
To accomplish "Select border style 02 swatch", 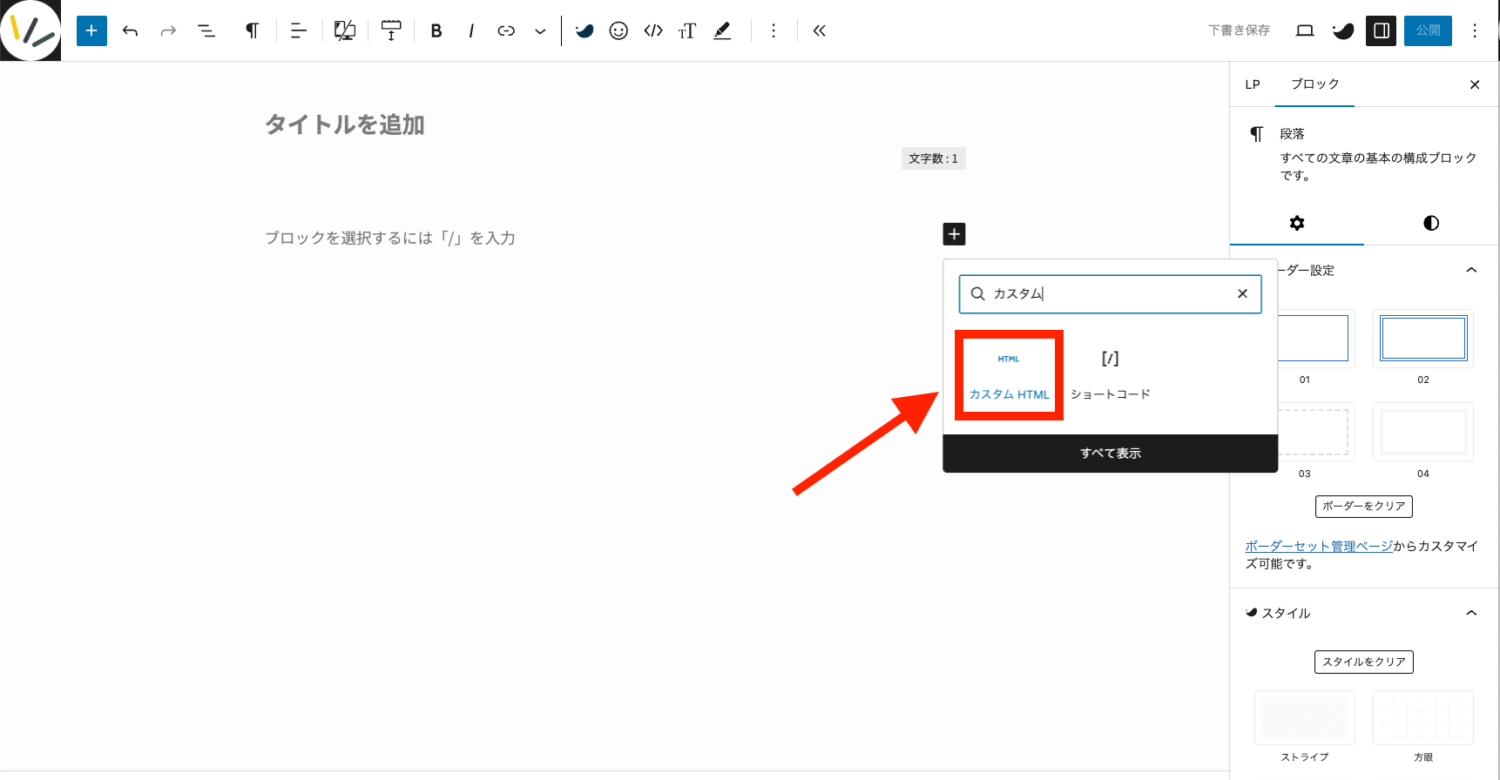I will tap(1423, 338).
